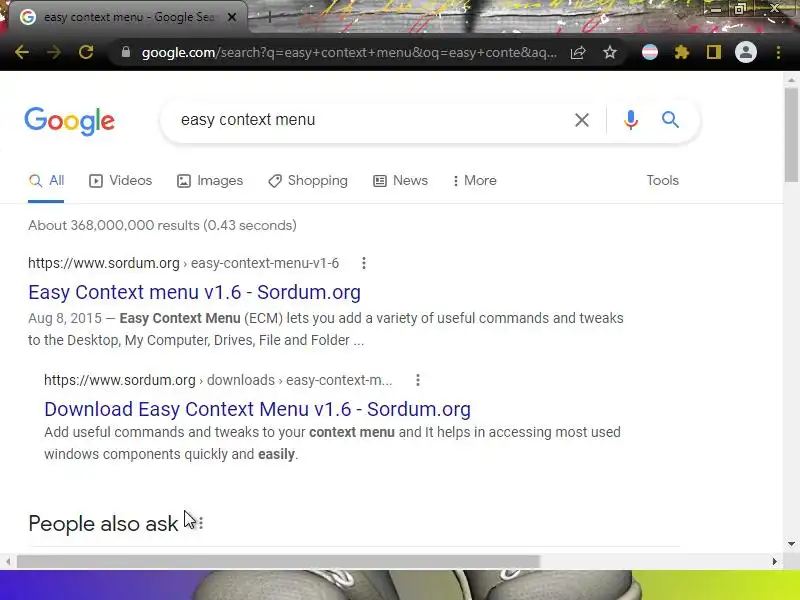Bookmark this tab with the star icon
This screenshot has height=600, width=800.
[x=610, y=52]
